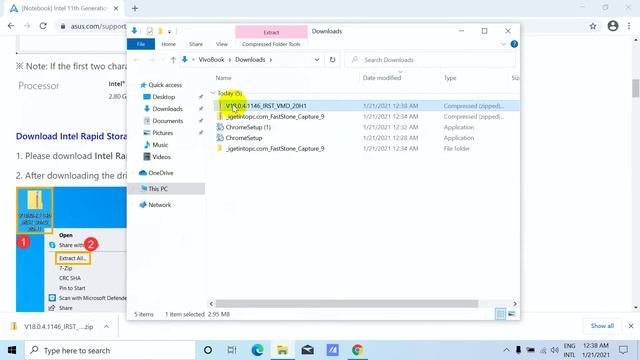
Task: Open the volume control in the system tray
Action: [554, 350]
